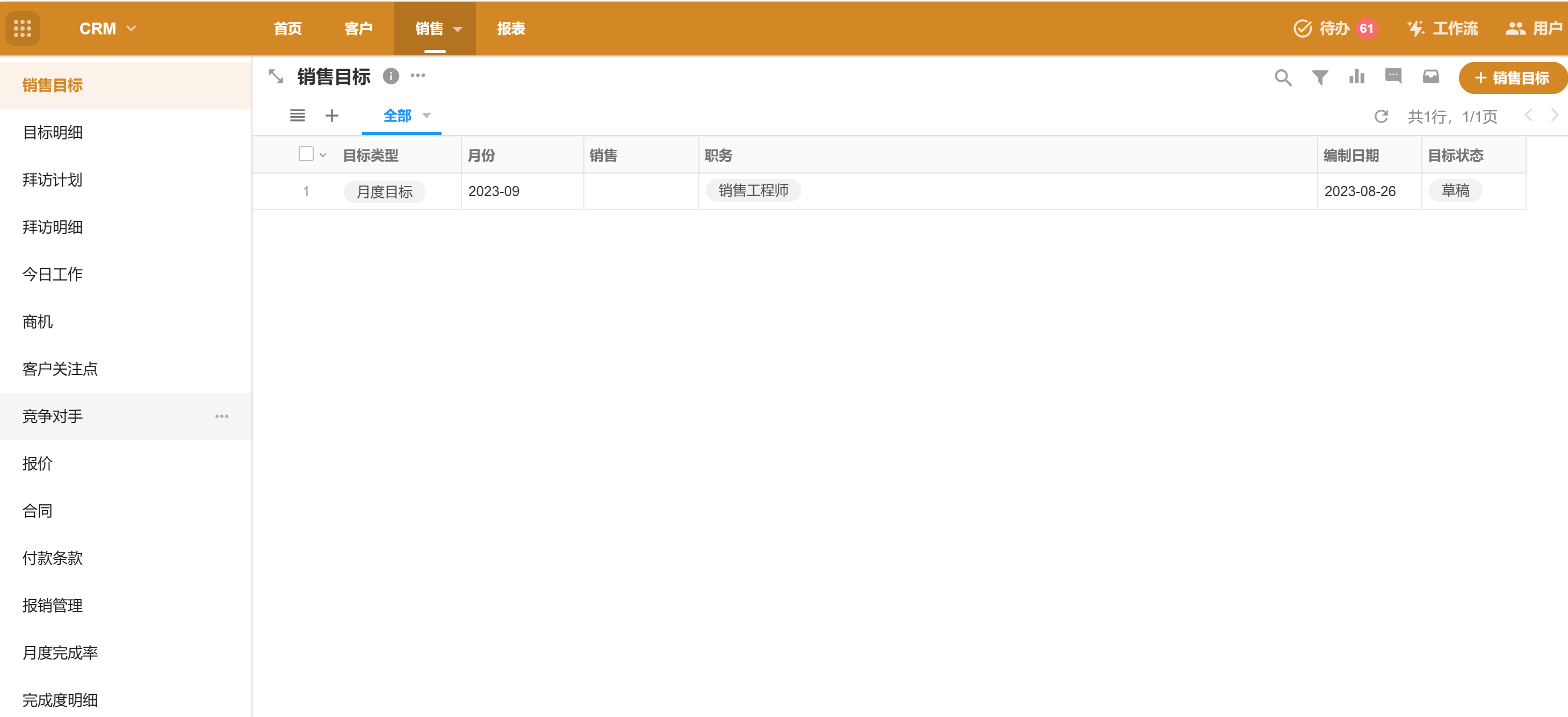Add a new view with plus icon
Viewport: 1568px width, 717px height.
click(332, 116)
